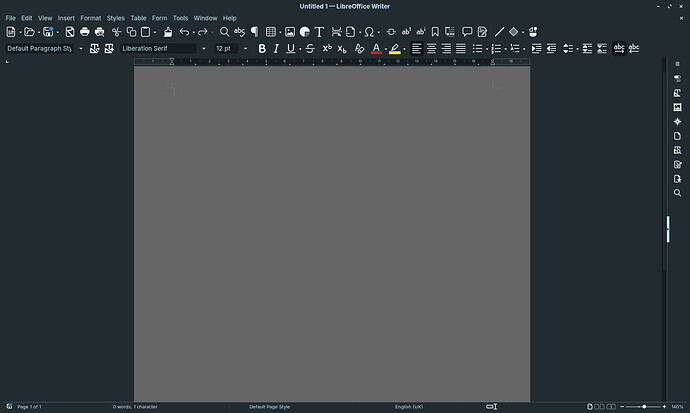Click the Insert Chart pie icon
The width and height of the screenshot is (690, 413).
pyautogui.click(x=305, y=32)
